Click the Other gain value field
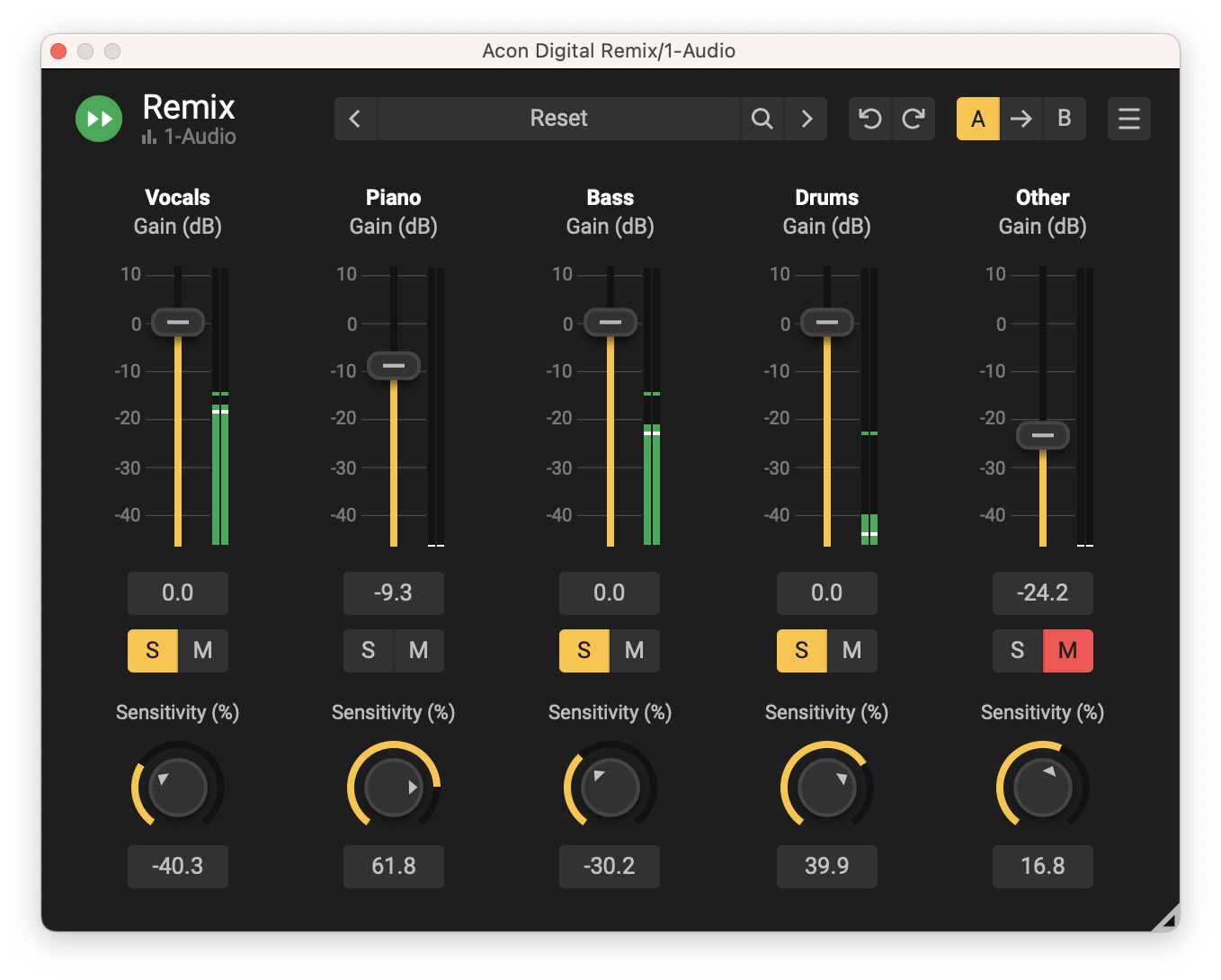 click(1042, 592)
